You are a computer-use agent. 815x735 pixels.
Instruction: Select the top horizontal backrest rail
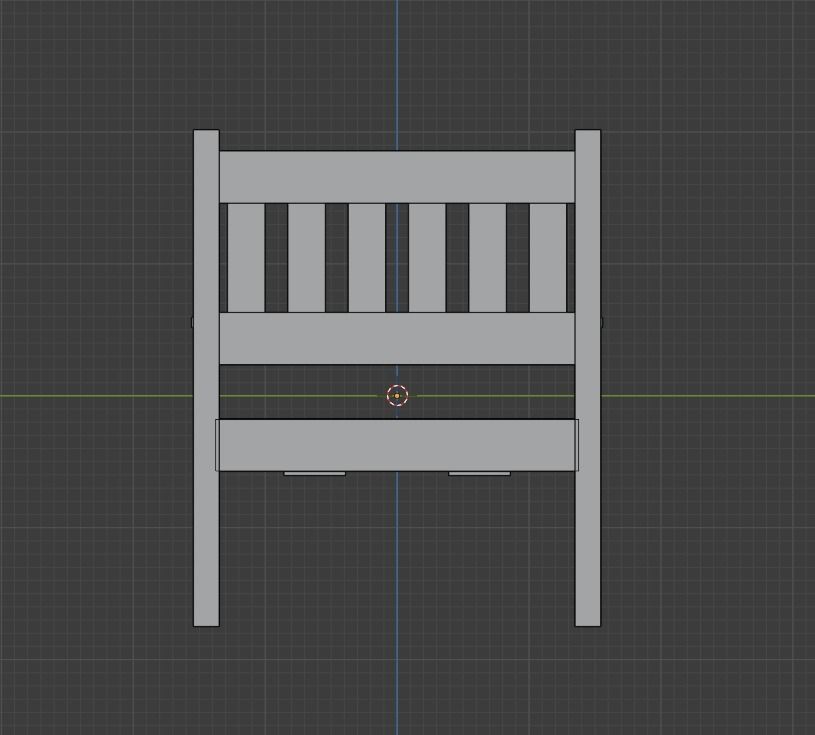click(x=397, y=177)
